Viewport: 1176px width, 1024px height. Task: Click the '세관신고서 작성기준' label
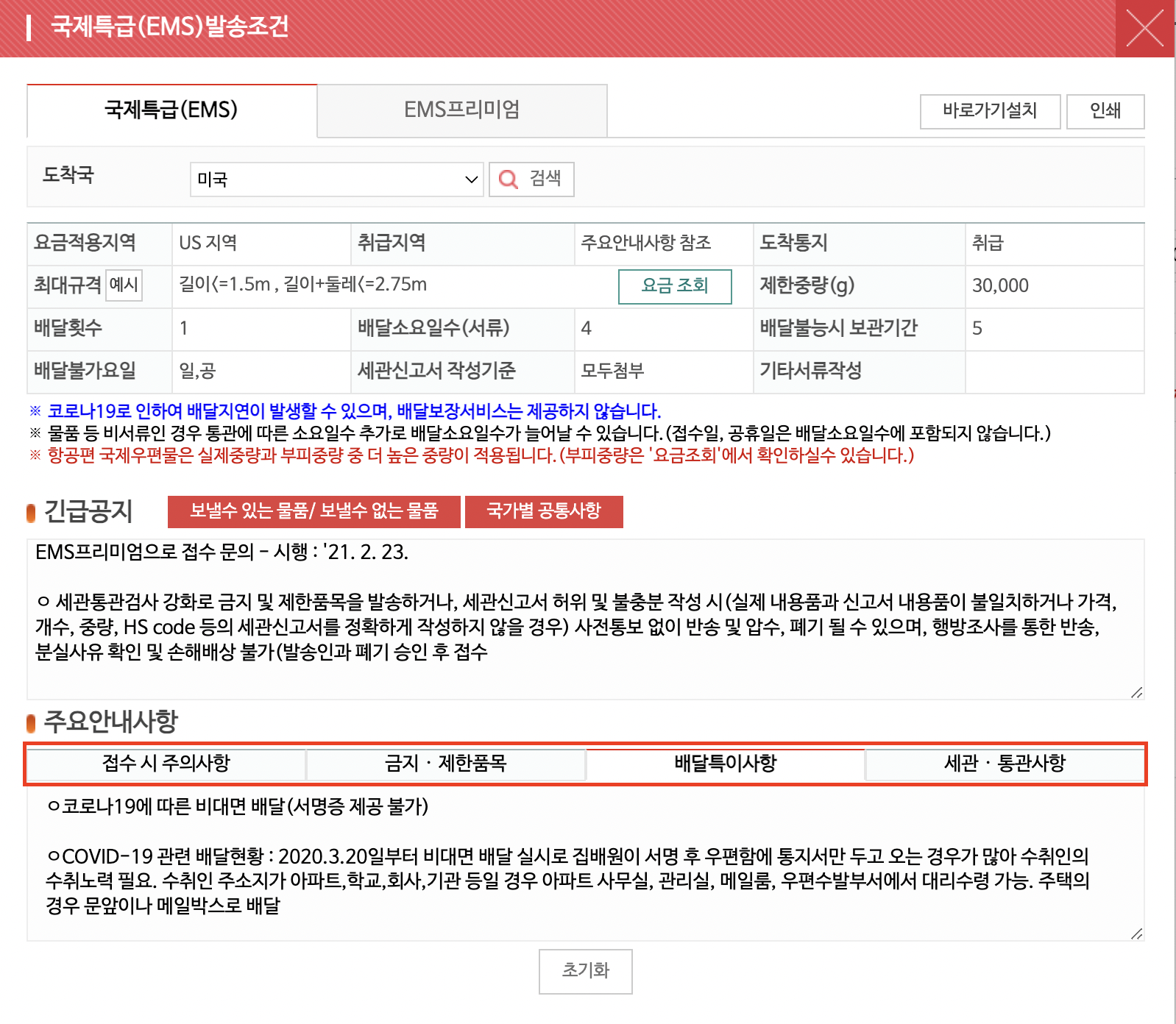436,371
